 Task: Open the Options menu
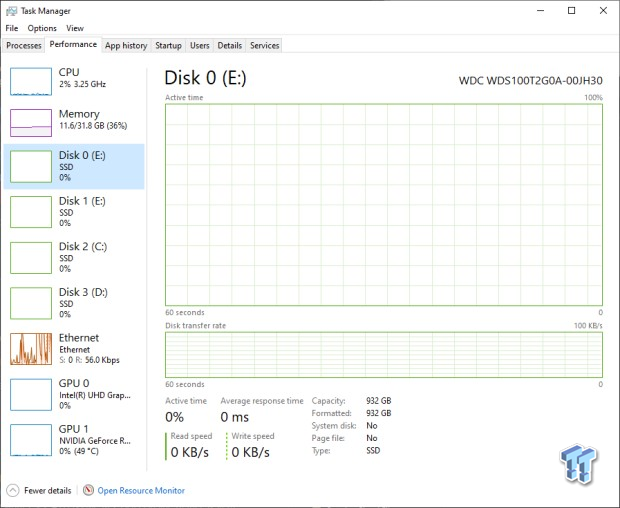pos(42,28)
